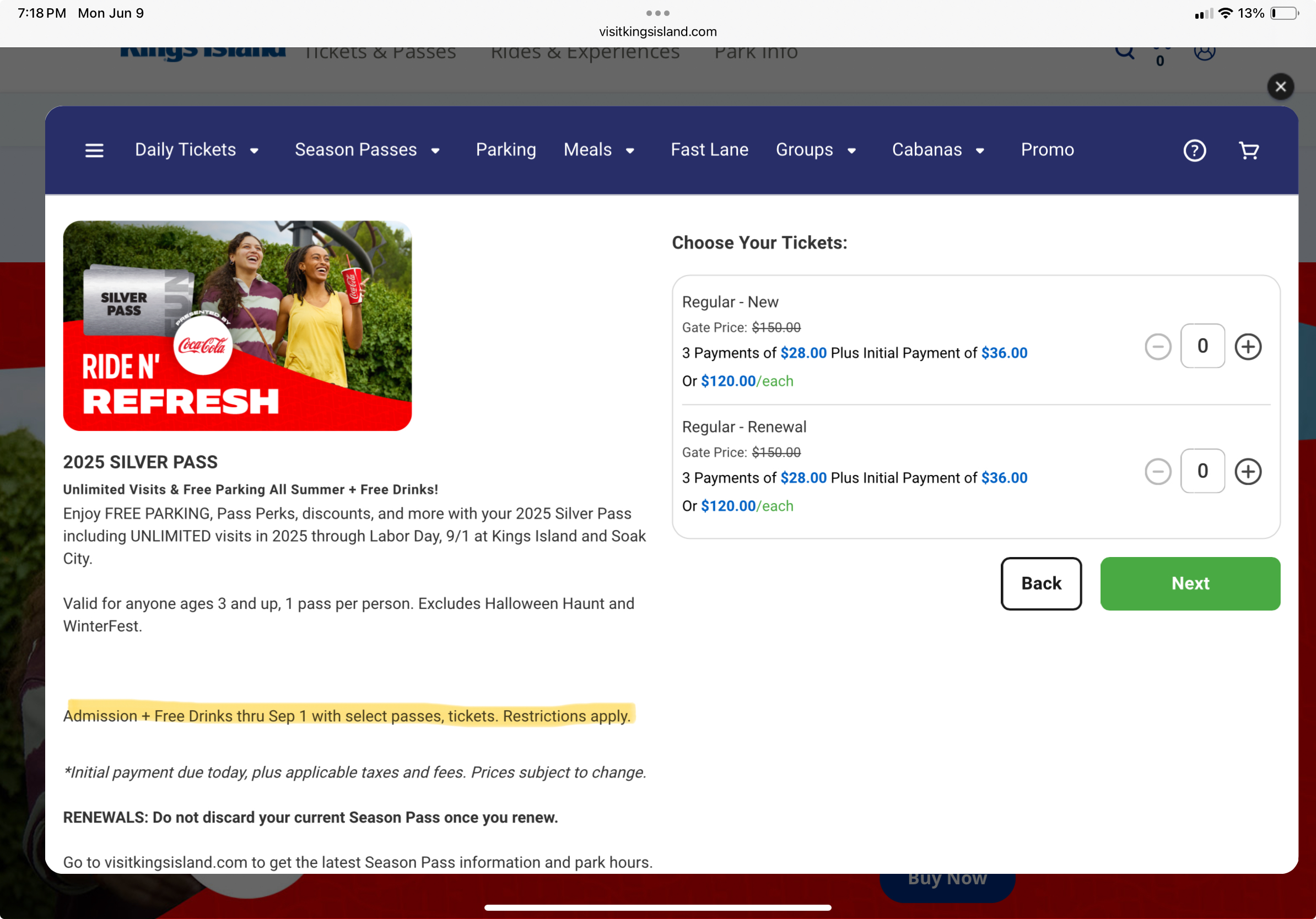Screen dimensions: 1316x919
Task: Click the "2025 SILVER PASS" heading
Action: [141, 462]
